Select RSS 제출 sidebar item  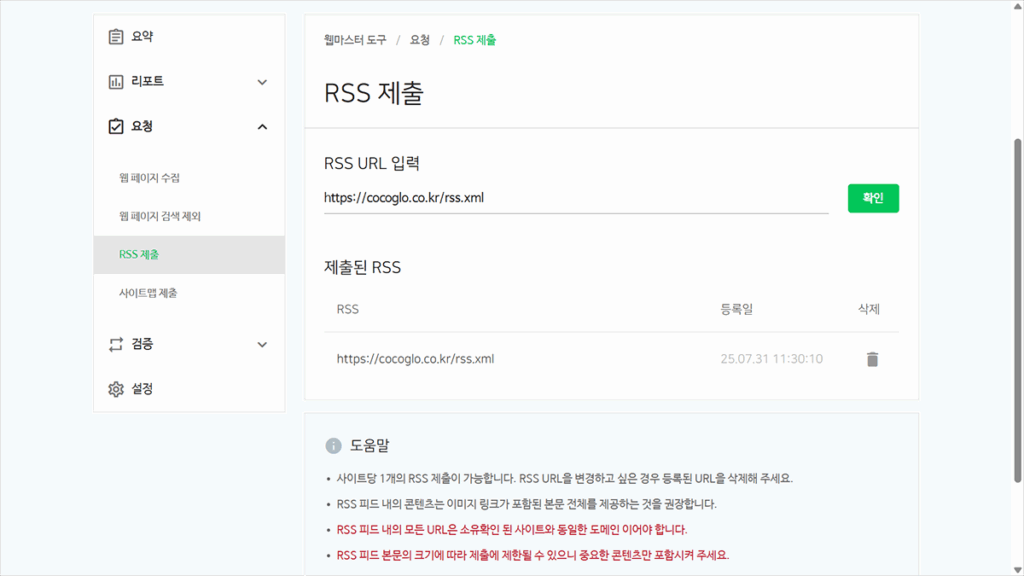pyautogui.click(x=189, y=255)
